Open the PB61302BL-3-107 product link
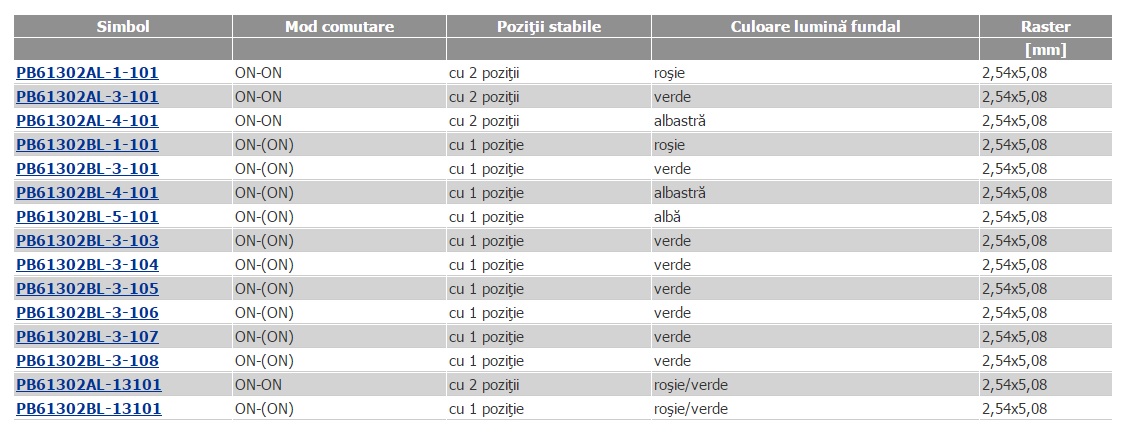This screenshot has width=1124, height=433. tap(87, 337)
